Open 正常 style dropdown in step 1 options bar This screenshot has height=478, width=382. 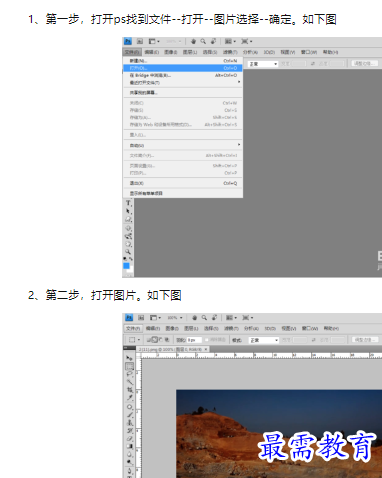[x=263, y=64]
